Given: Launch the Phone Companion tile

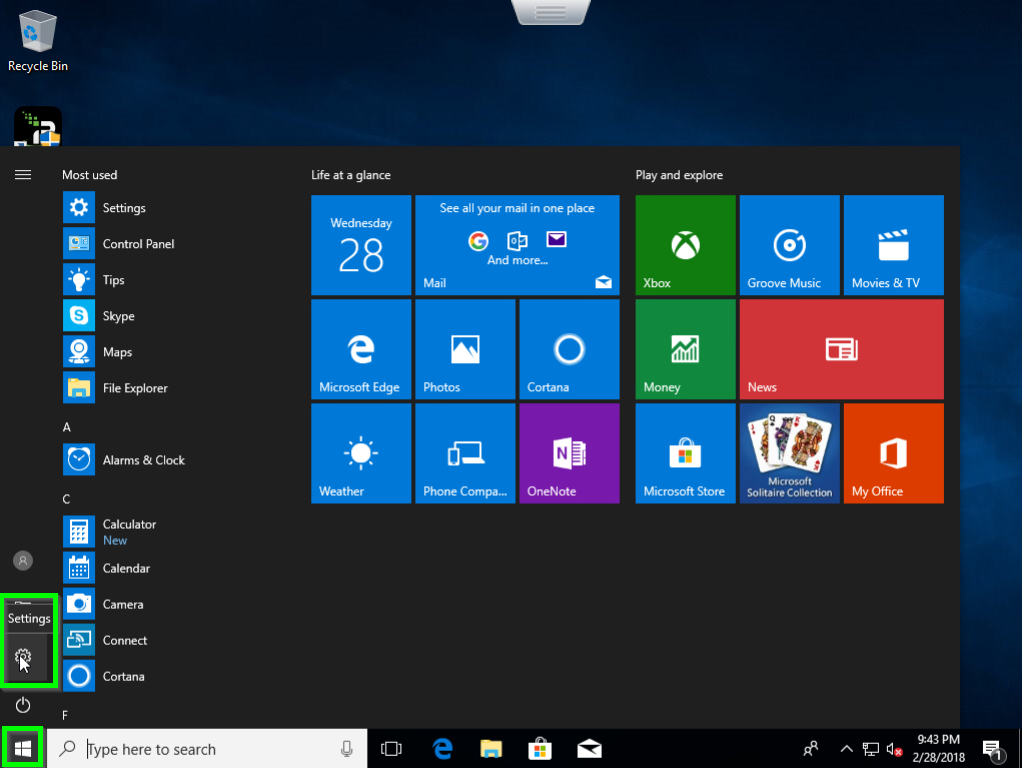Looking at the screenshot, I should click(x=465, y=453).
